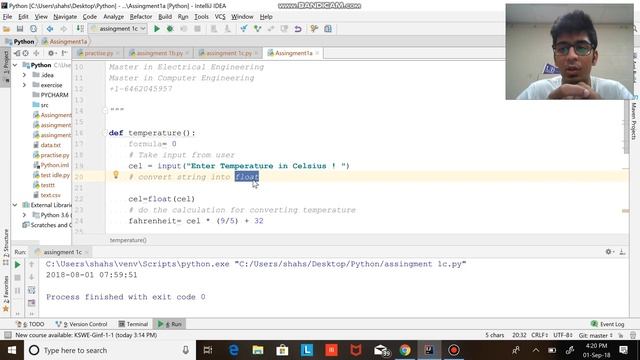The image size is (640, 360).
Task: Toggle the Project side tool window button
Action: pyautogui.click(x=6, y=67)
